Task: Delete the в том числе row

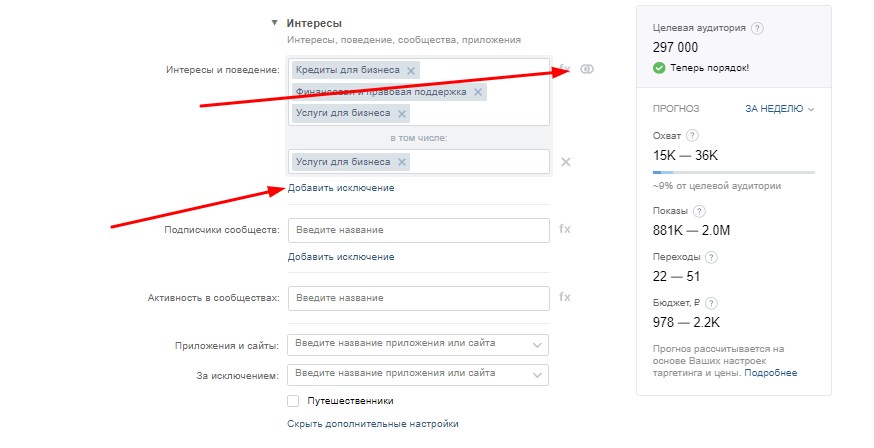Action: point(565,162)
